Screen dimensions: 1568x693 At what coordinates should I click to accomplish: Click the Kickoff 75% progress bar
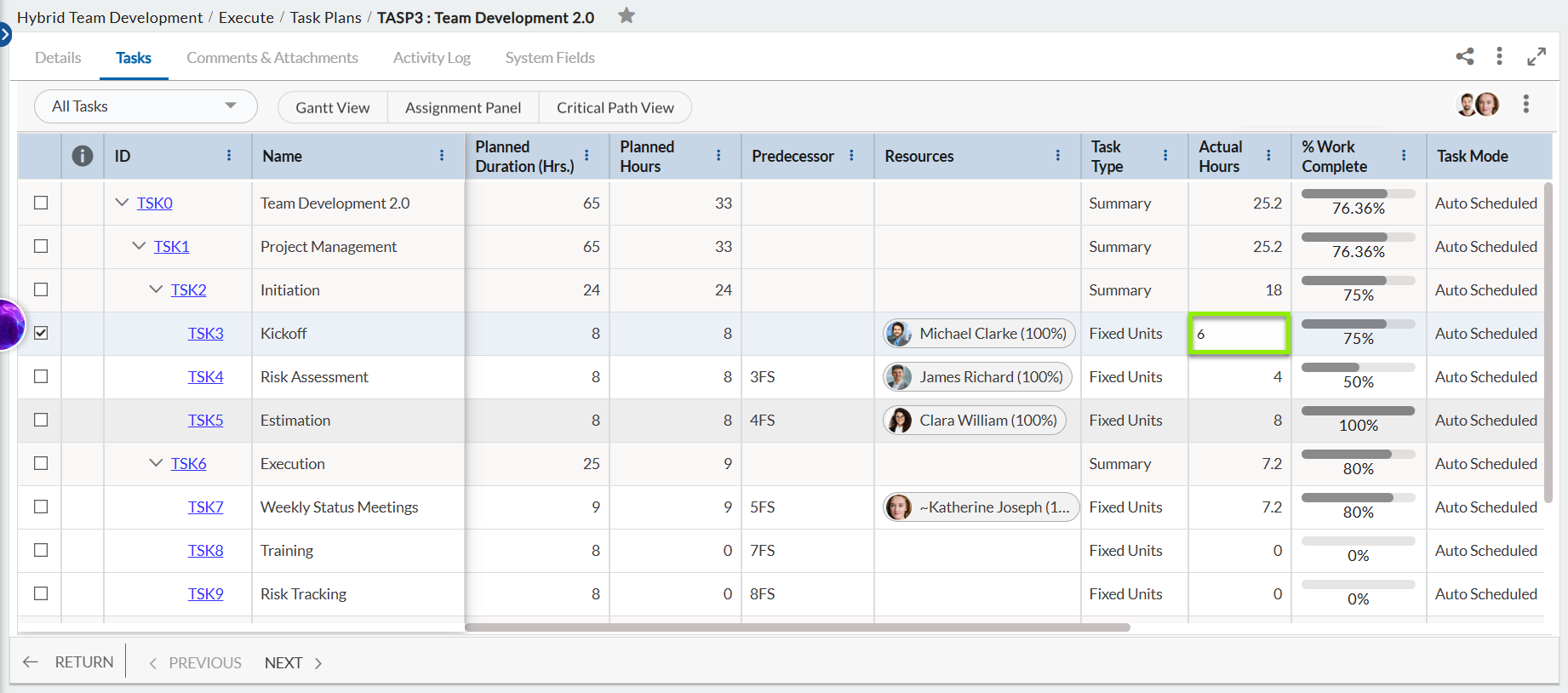coord(1359,324)
